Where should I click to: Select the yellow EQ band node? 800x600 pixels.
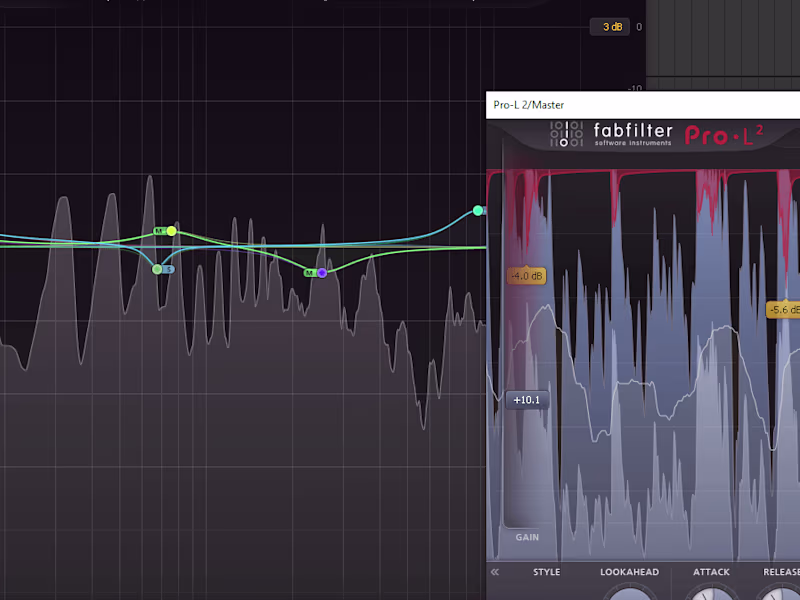(172, 231)
